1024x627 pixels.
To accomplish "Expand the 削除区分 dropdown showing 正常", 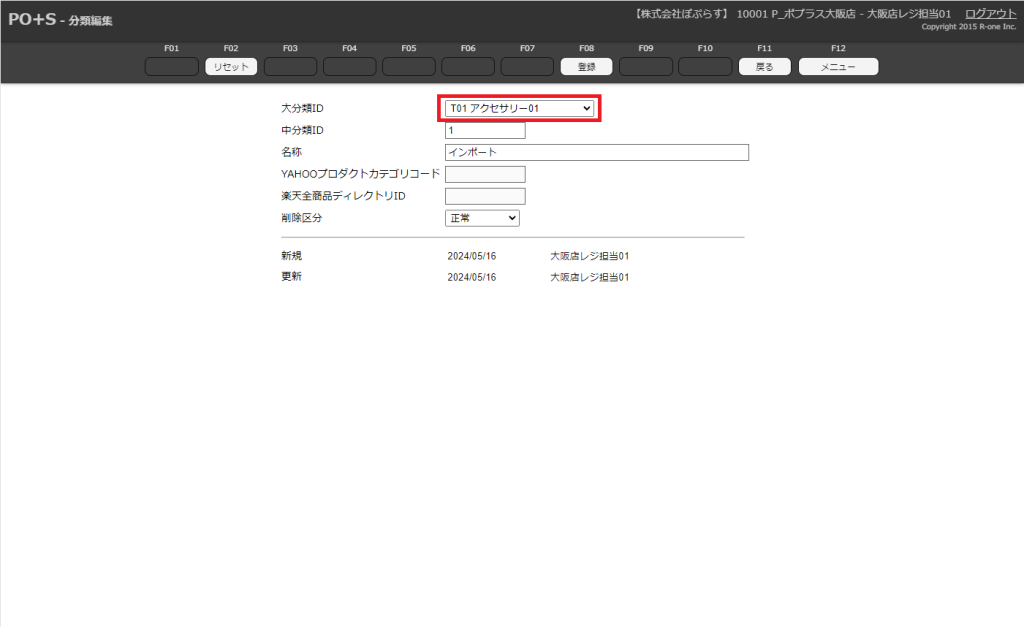I will [482, 218].
